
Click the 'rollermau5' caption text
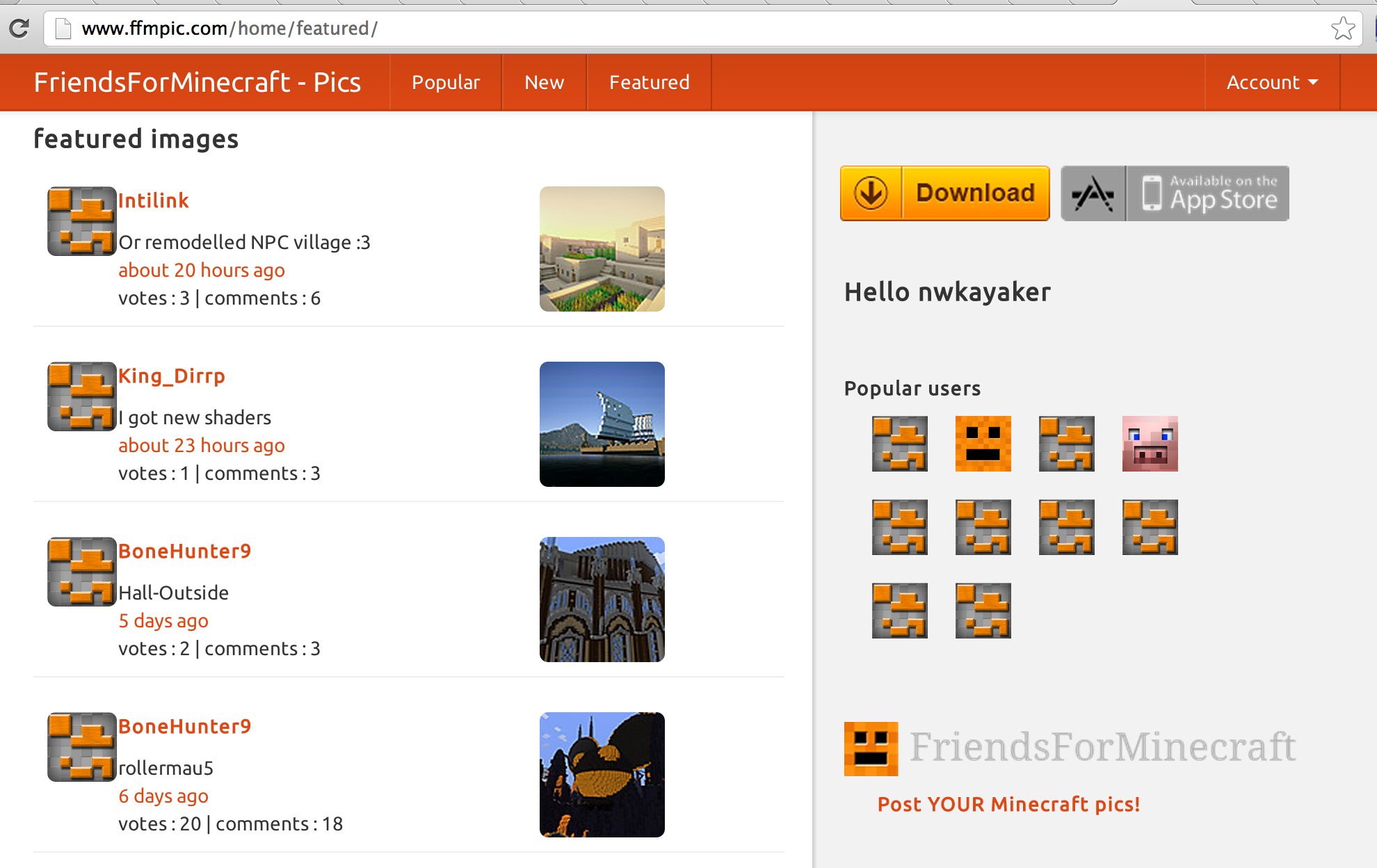pyautogui.click(x=166, y=768)
